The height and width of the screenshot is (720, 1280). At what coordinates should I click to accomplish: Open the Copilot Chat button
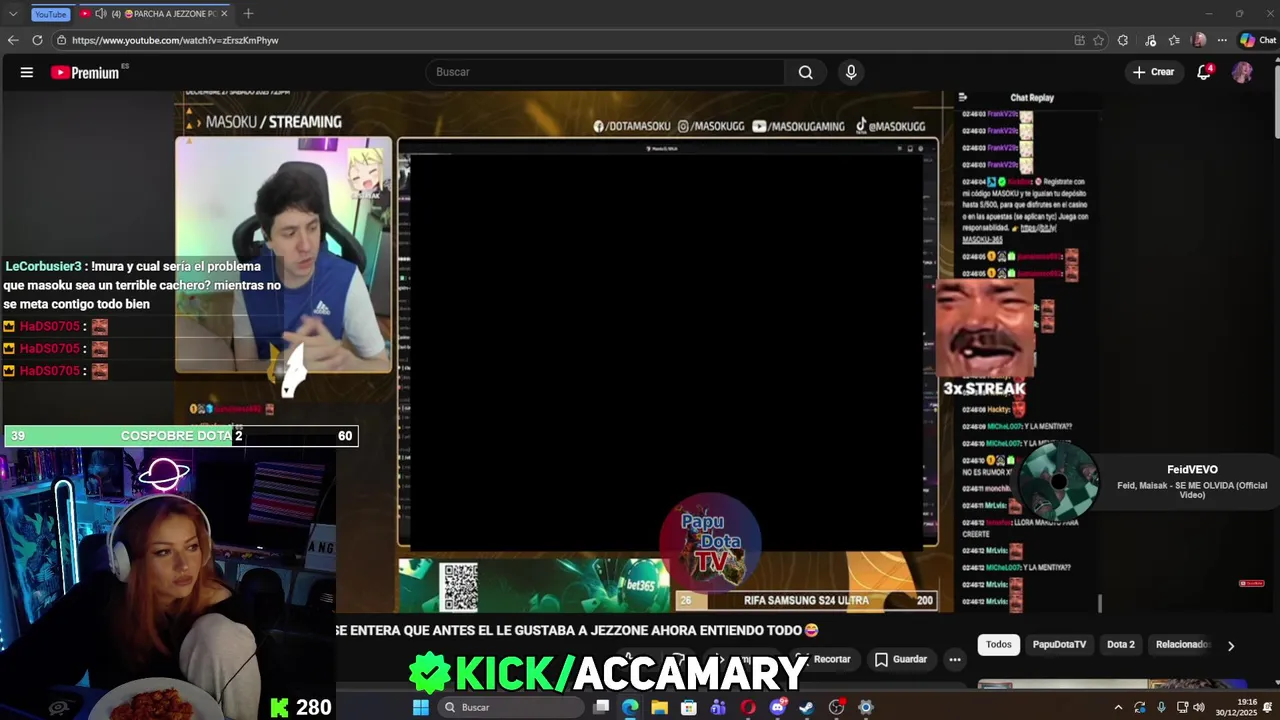1258,40
